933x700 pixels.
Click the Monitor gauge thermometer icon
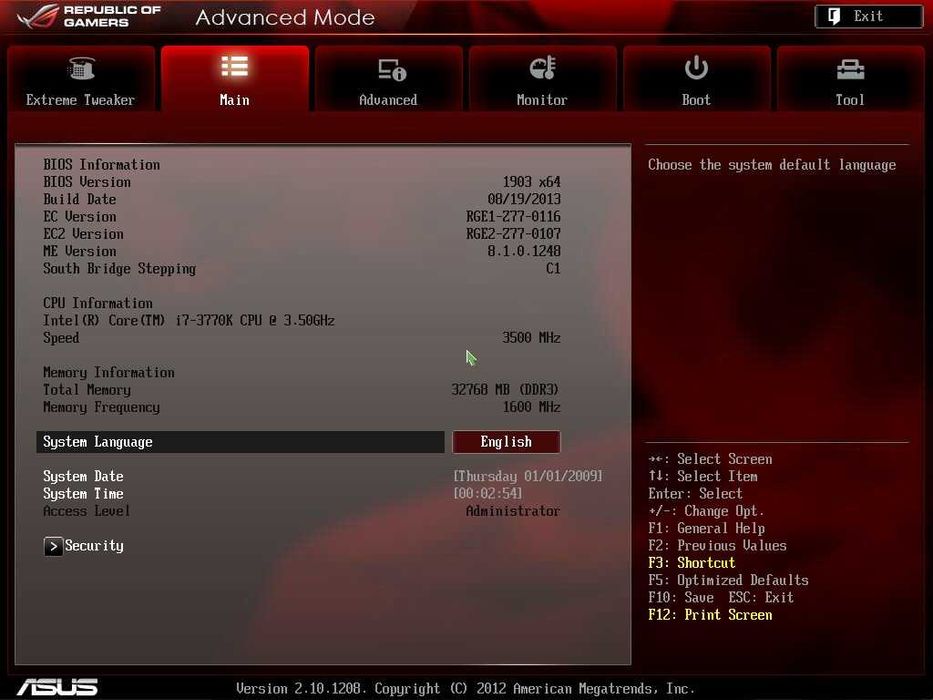[x=543, y=68]
